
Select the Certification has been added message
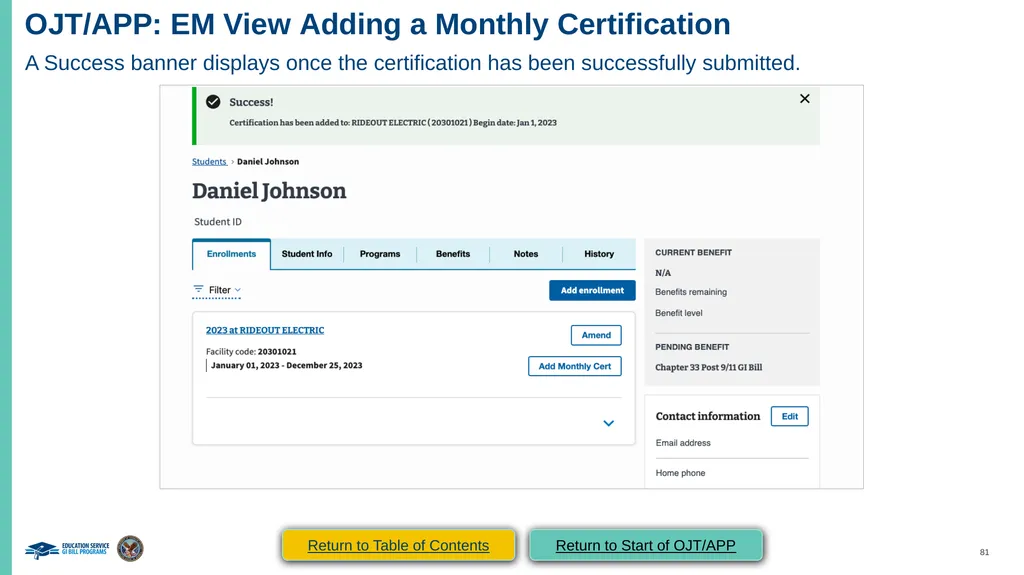[392, 123]
